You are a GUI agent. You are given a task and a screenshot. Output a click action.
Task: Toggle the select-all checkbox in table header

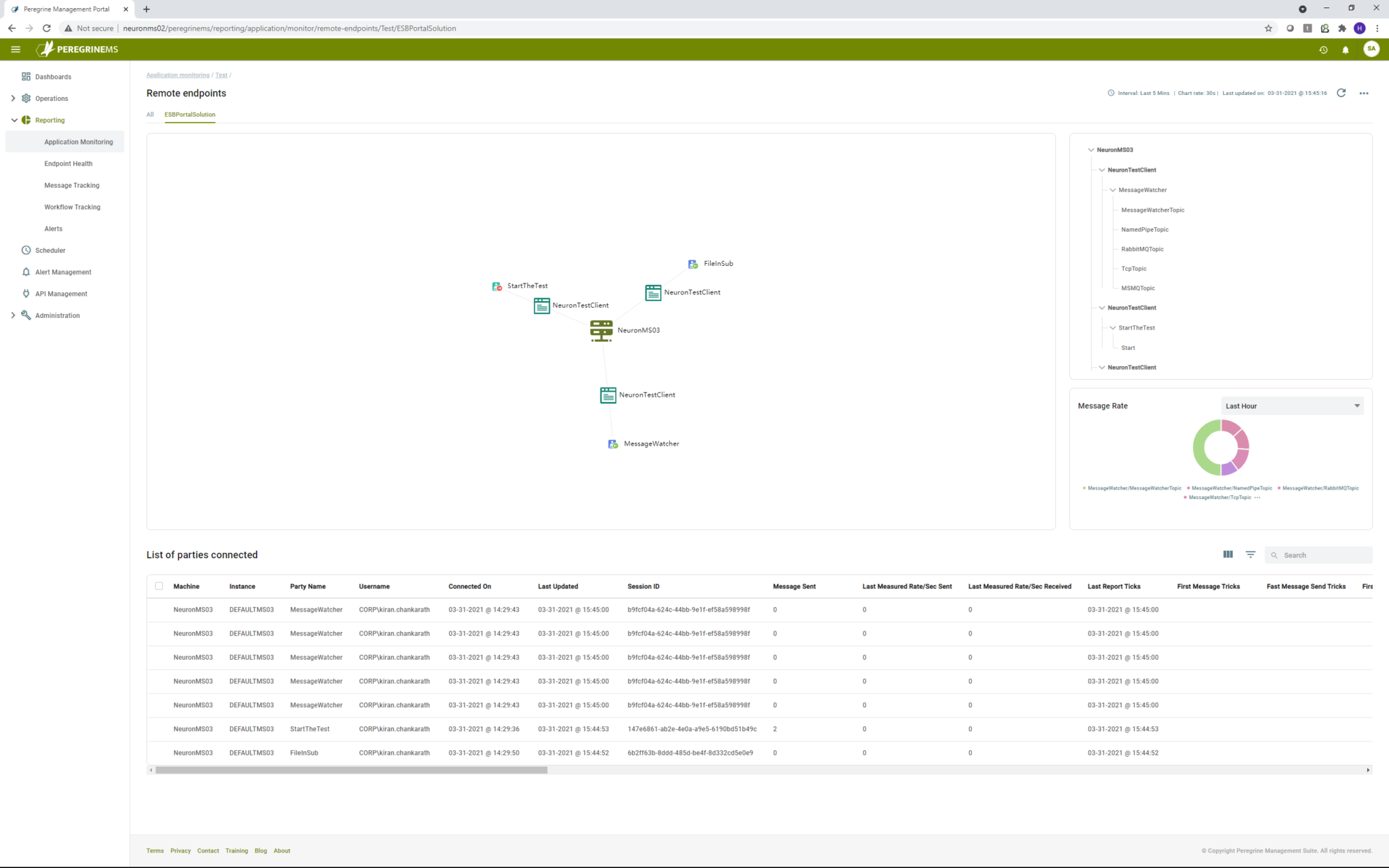pyautogui.click(x=159, y=586)
